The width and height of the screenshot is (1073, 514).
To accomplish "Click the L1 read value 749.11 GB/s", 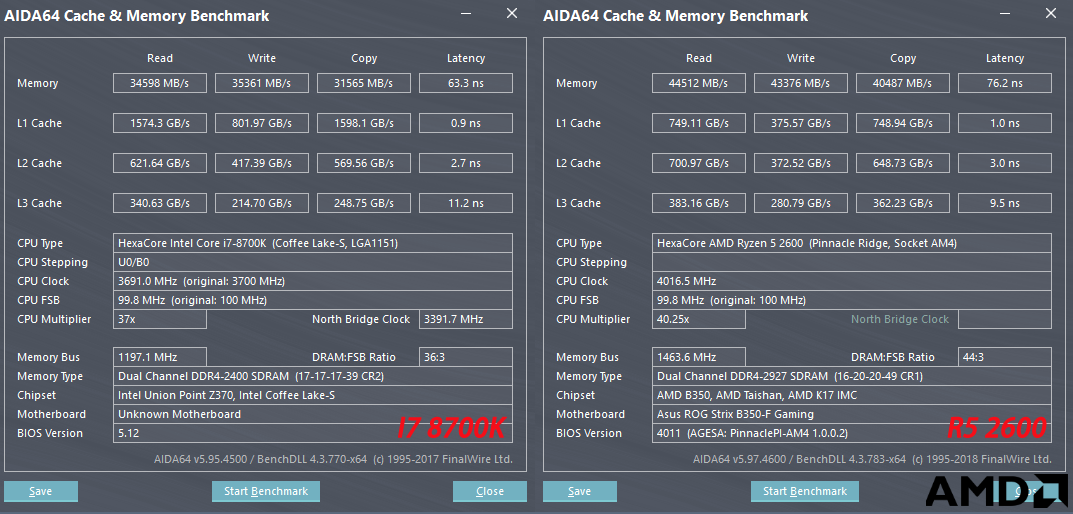I will click(x=699, y=123).
